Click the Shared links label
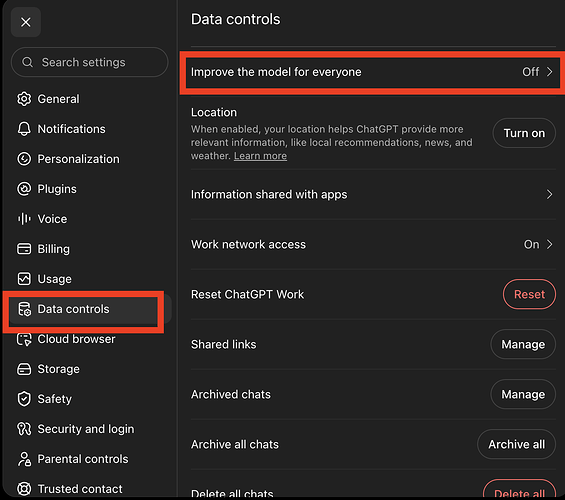565x500 pixels. pyautogui.click(x=223, y=344)
